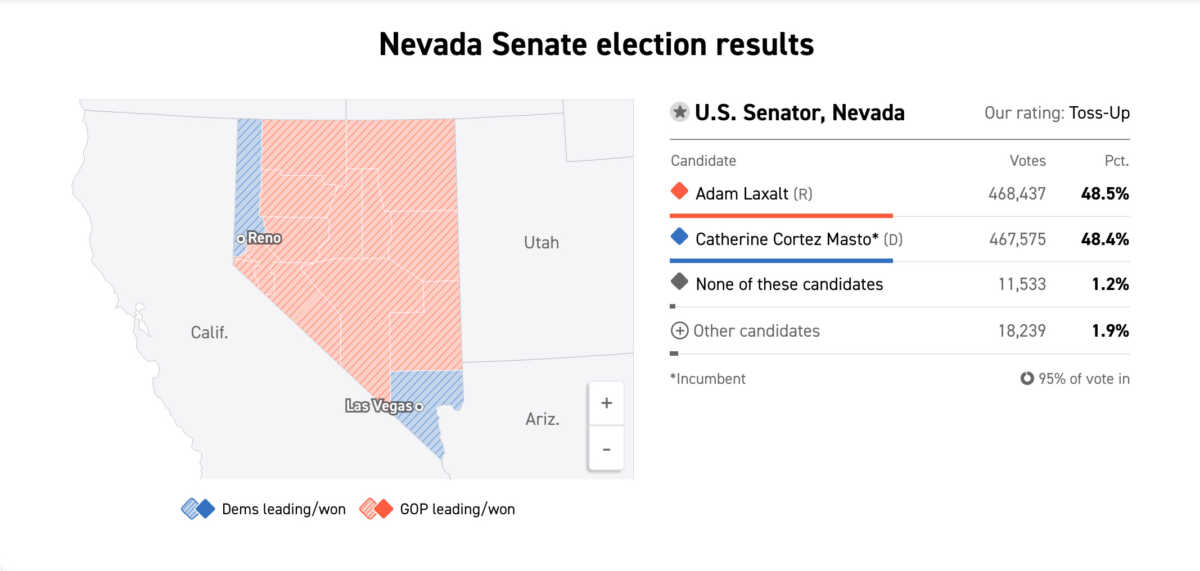This screenshot has width=1200, height=571.
Task: Click the U.S. Senator, Nevada heading
Action: (x=800, y=113)
